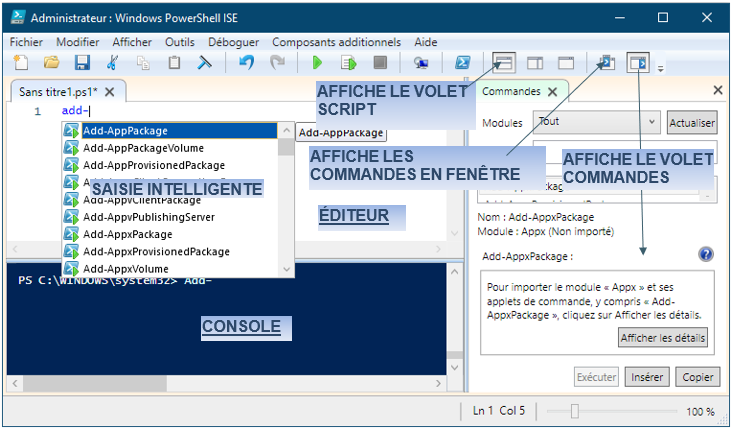Show the script pane on top icon
The height and width of the screenshot is (429, 735).
504,63
